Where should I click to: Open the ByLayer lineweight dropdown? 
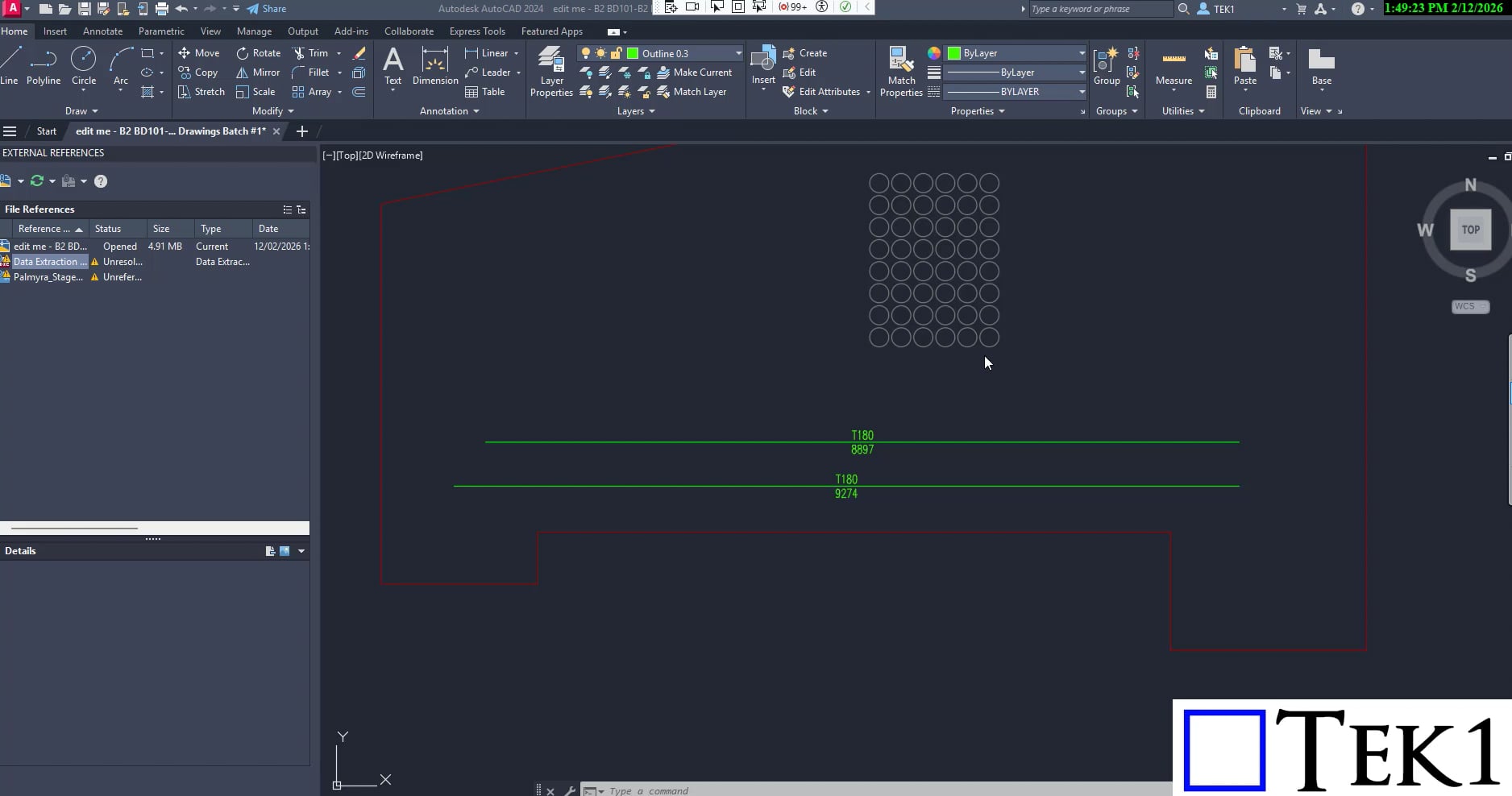click(x=1082, y=73)
